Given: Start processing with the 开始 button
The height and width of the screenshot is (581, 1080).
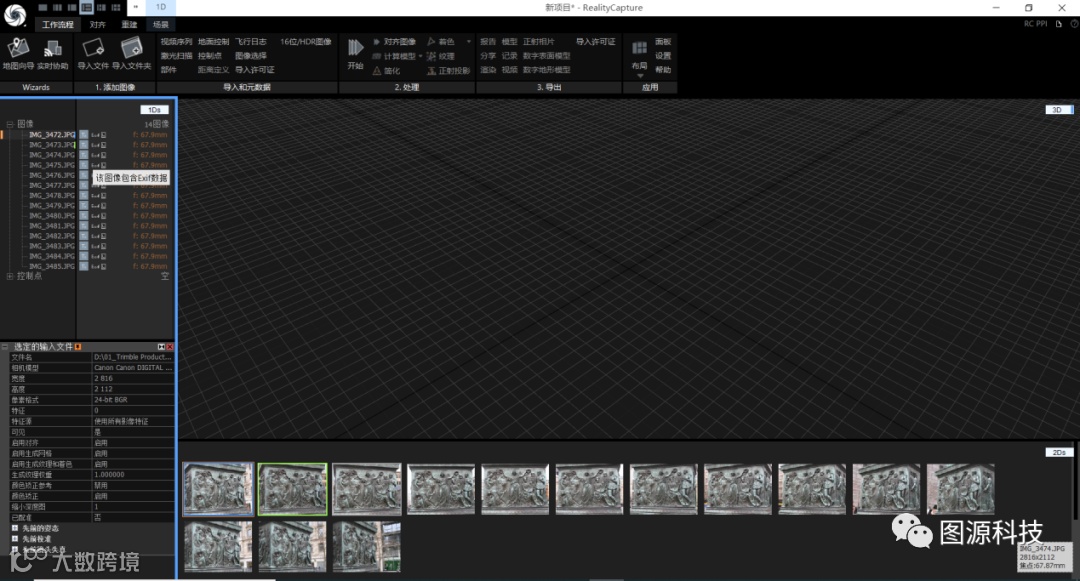Looking at the screenshot, I should [x=355, y=54].
